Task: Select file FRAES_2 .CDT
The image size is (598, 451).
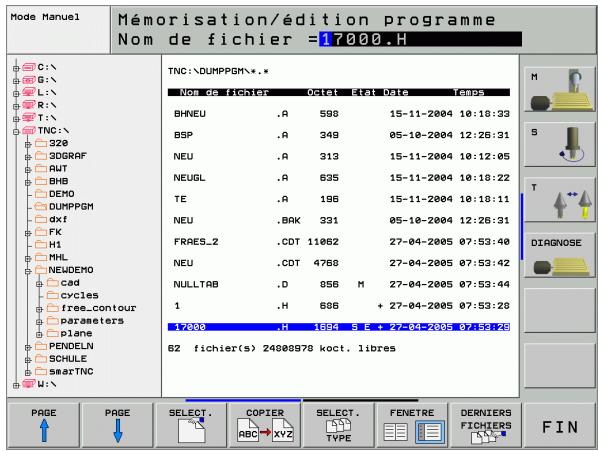Action: pyautogui.click(x=339, y=242)
